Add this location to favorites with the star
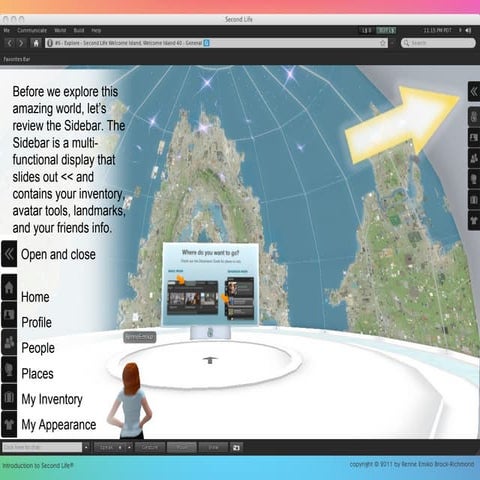 pyautogui.click(x=383, y=43)
